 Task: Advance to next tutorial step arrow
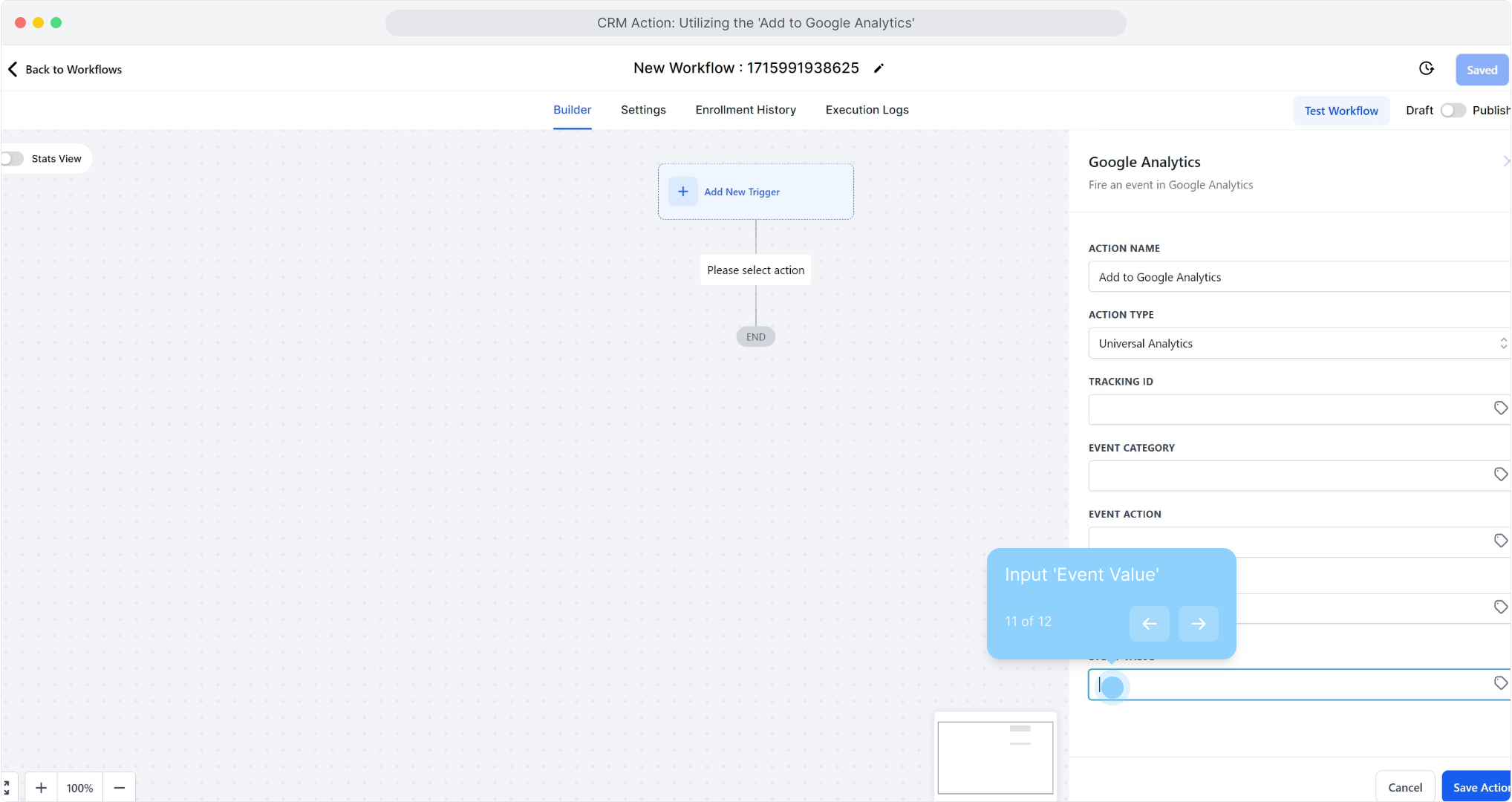click(1198, 624)
